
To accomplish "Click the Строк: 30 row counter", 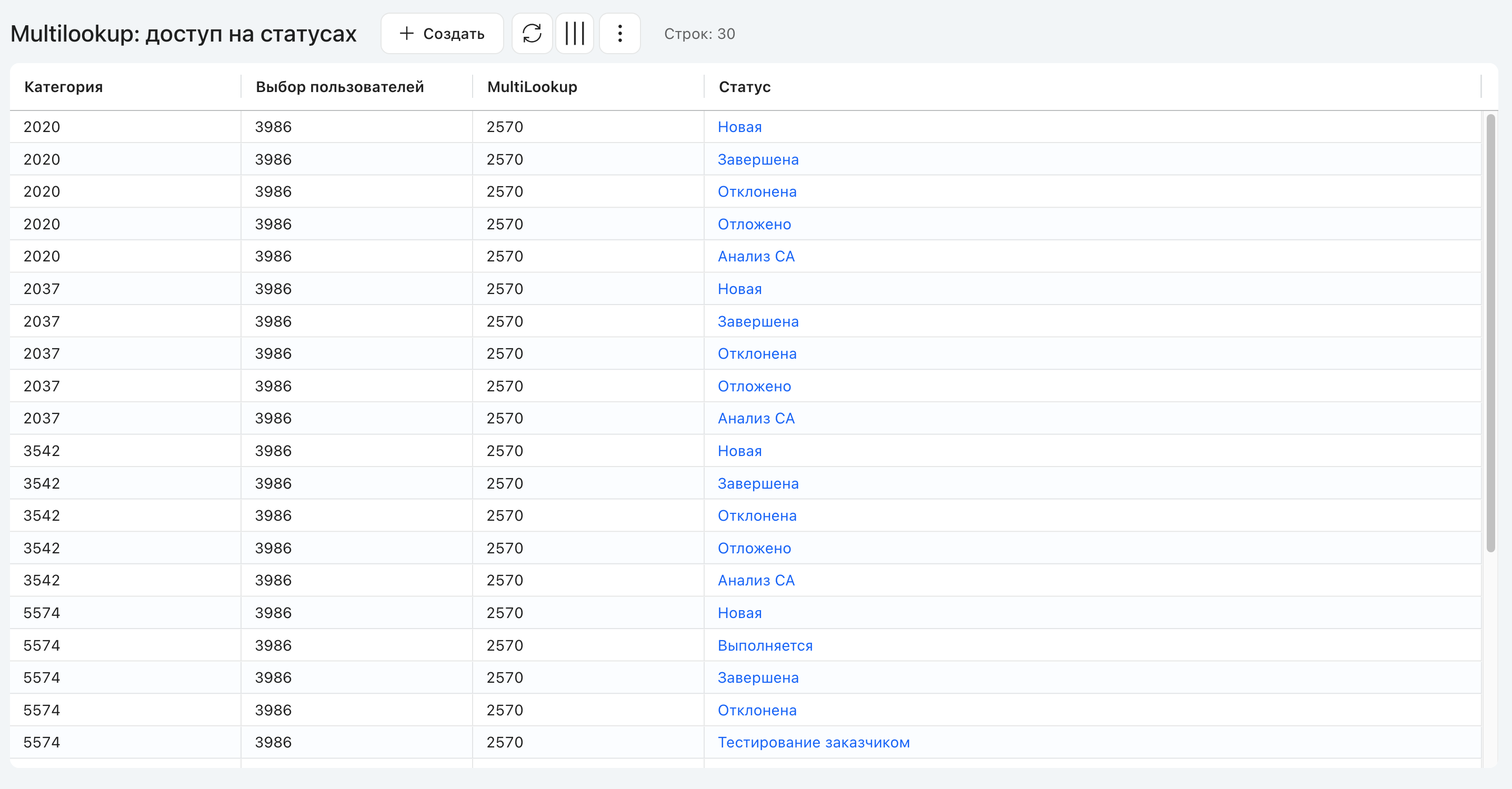I will coord(699,34).
